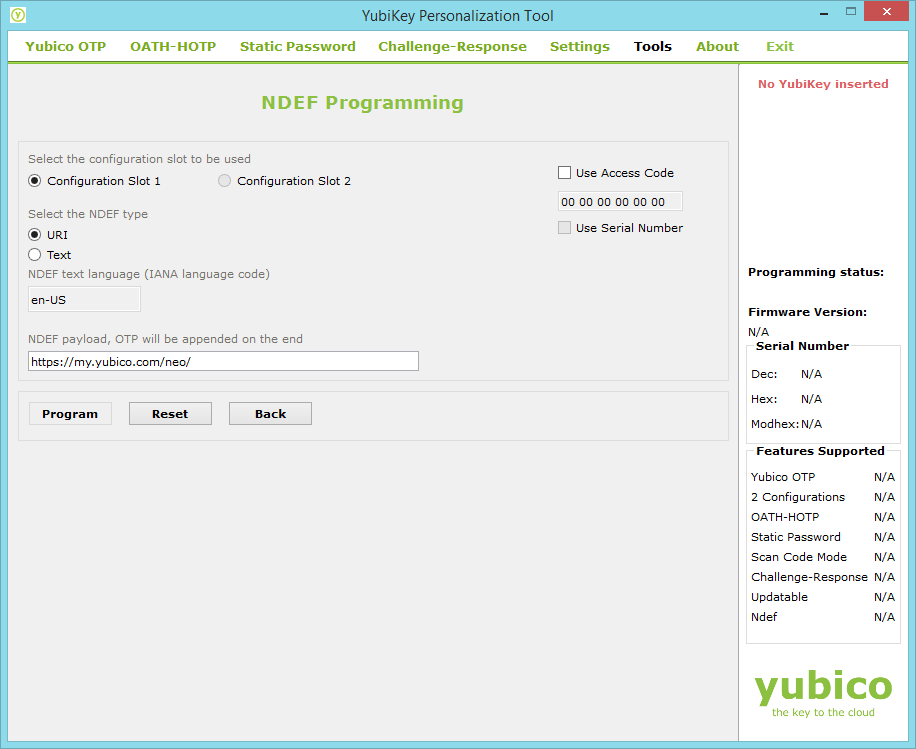916x749 pixels.
Task: Open the Challenge-Response section
Action: pyautogui.click(x=452, y=46)
